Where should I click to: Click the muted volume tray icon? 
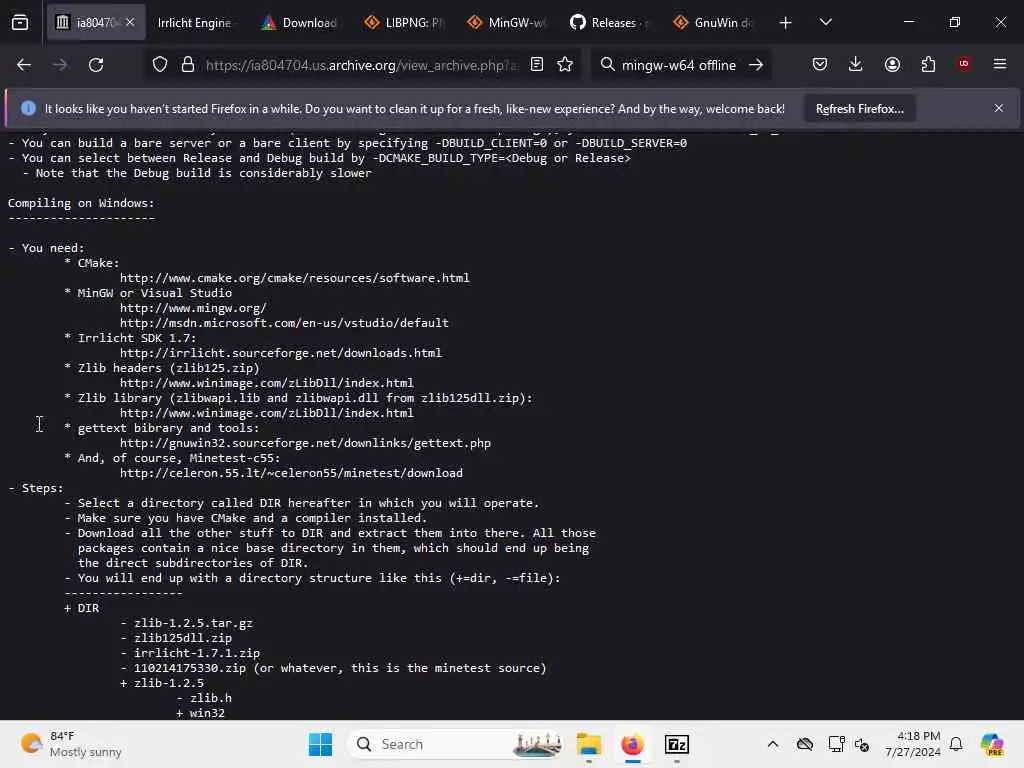(x=862, y=744)
